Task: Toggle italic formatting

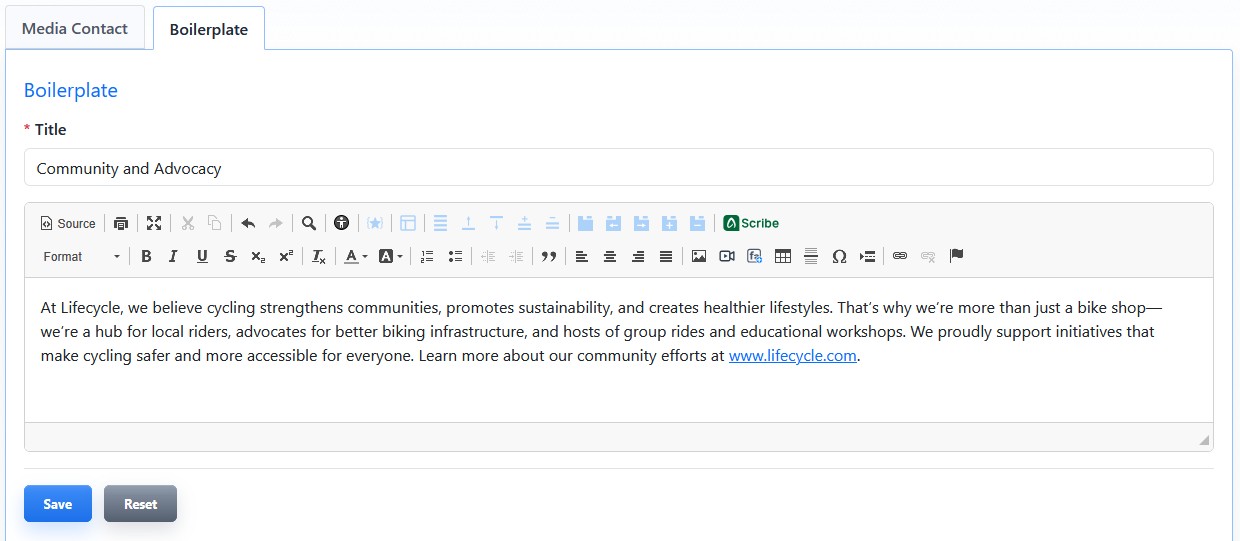Action: coord(173,257)
